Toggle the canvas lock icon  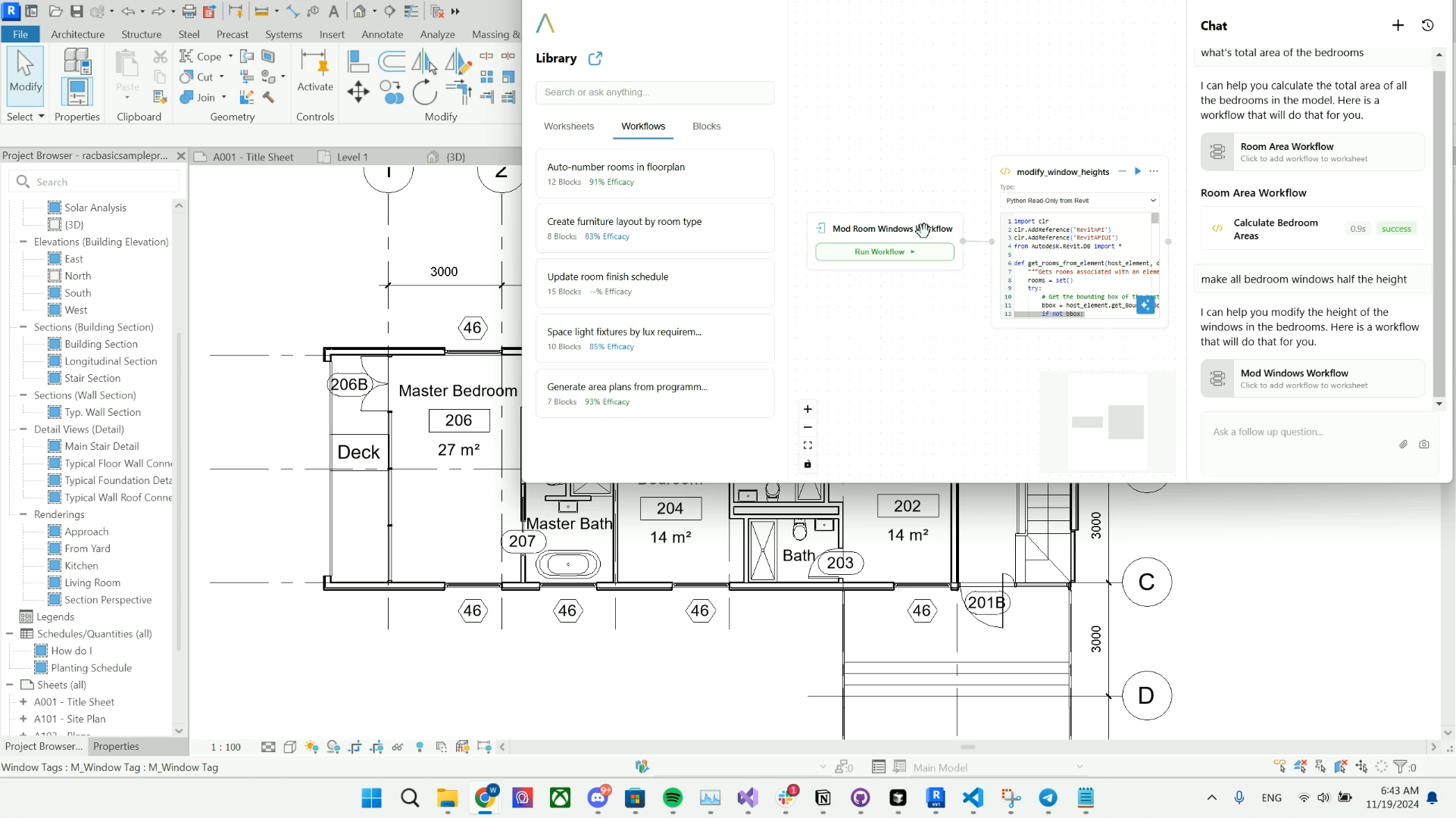click(808, 464)
